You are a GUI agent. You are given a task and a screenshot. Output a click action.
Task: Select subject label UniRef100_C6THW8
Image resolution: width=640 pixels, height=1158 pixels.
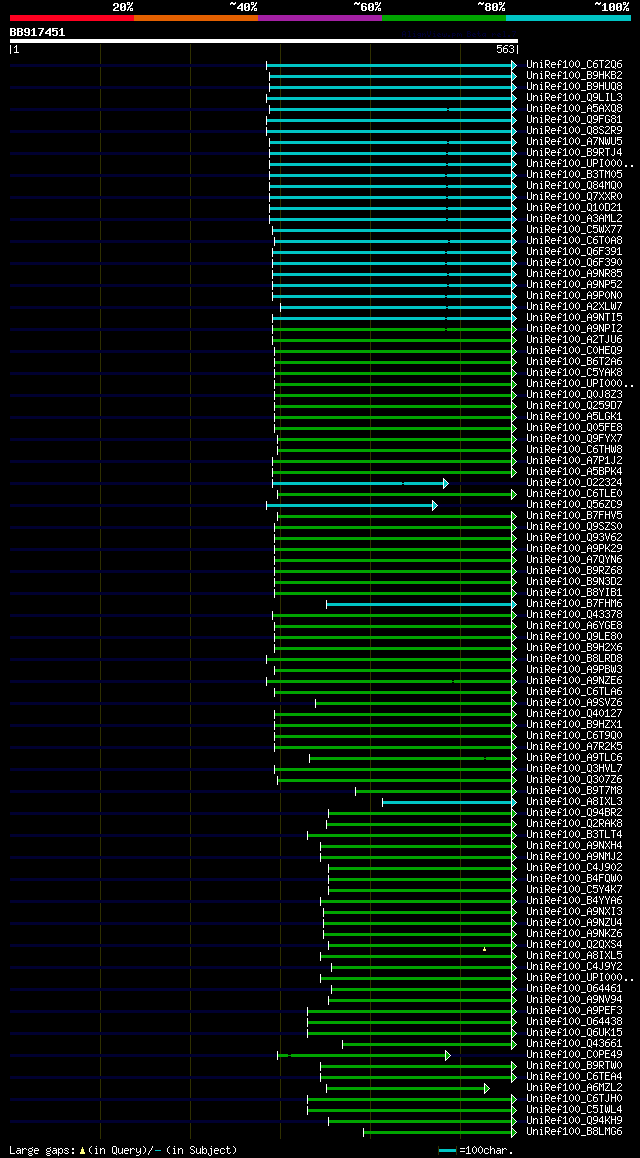pos(574,450)
